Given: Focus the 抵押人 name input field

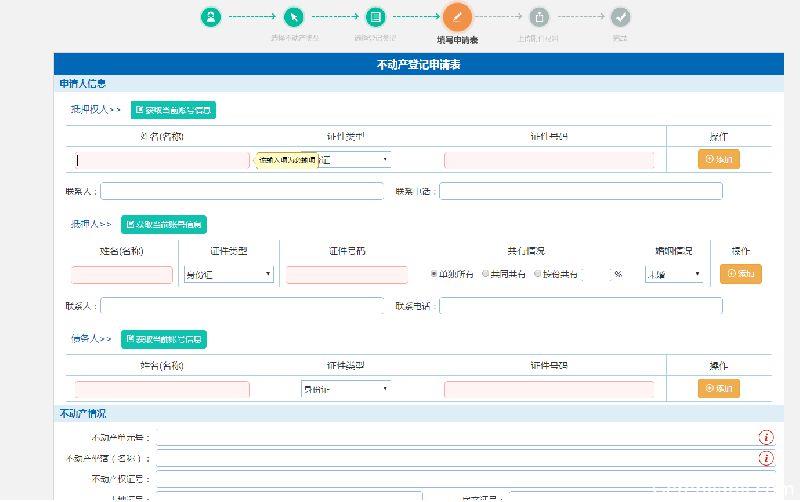Looking at the screenshot, I should 122,274.
